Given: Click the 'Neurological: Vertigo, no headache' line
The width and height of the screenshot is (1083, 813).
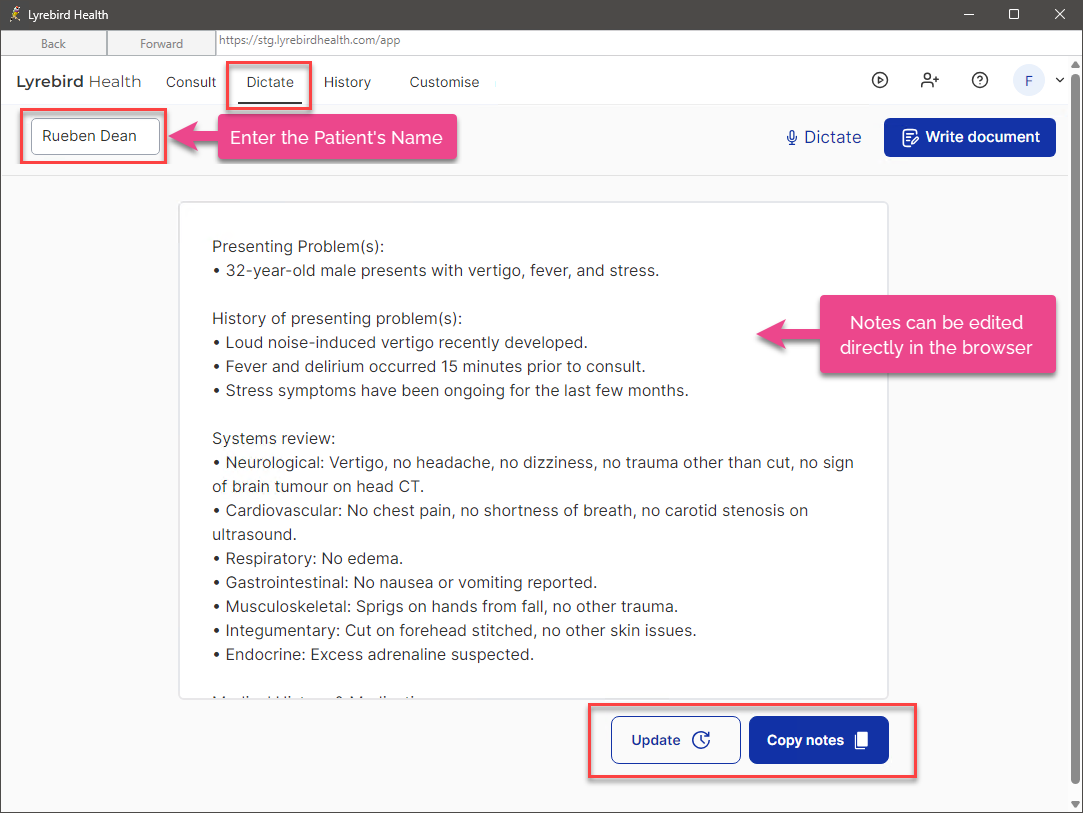Looking at the screenshot, I should tap(533, 475).
